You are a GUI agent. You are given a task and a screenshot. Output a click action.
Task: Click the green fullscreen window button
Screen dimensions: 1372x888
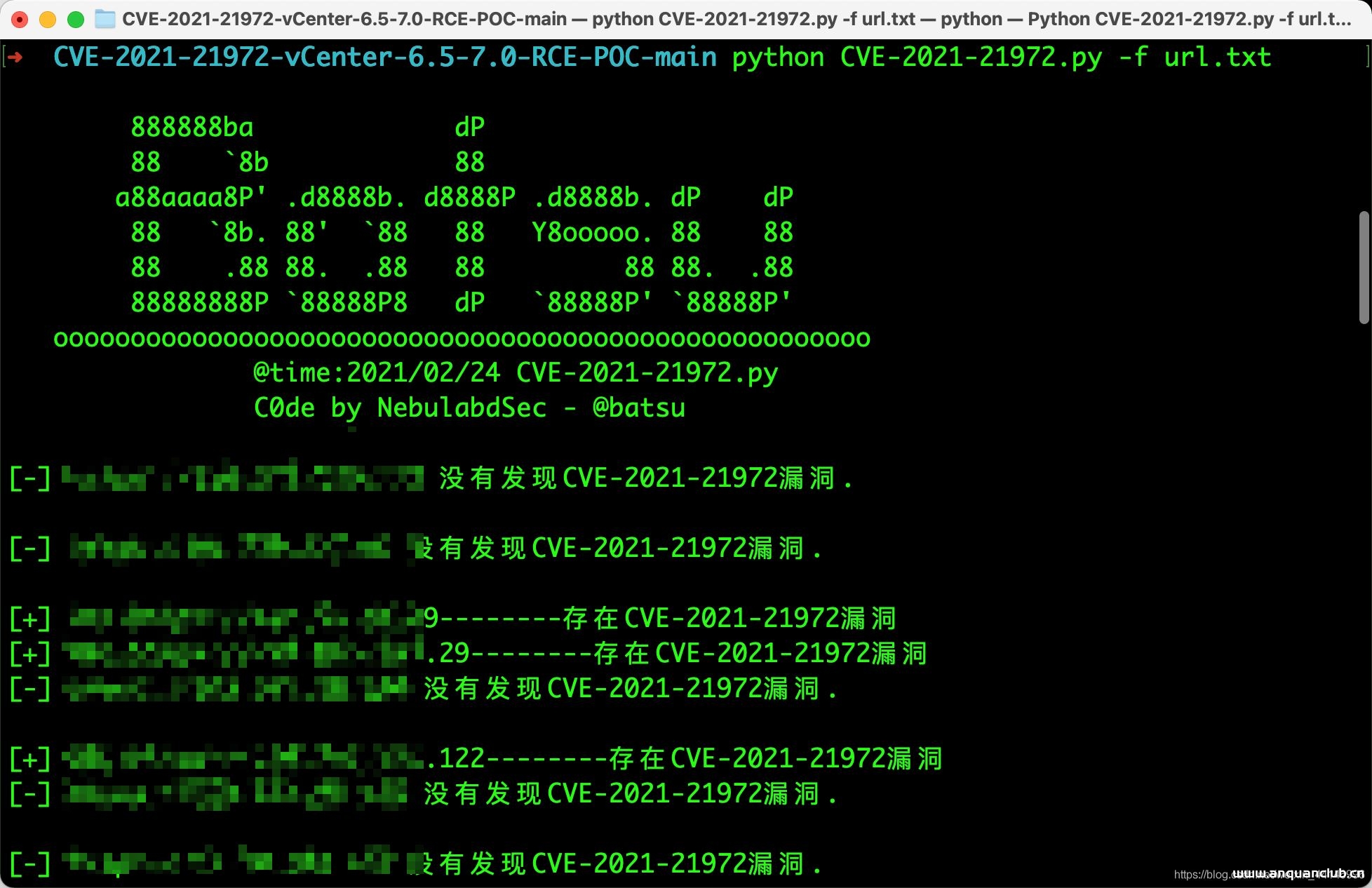click(x=76, y=20)
